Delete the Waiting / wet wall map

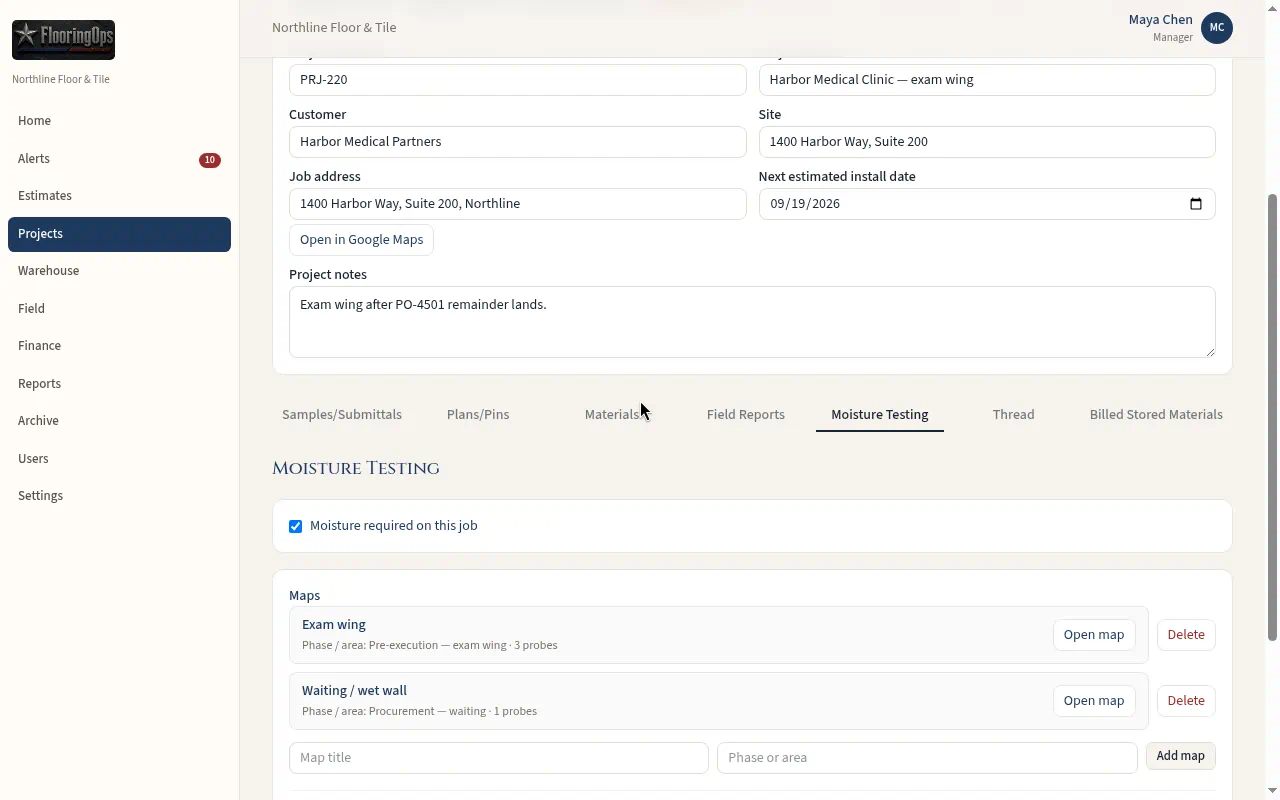[1186, 701]
